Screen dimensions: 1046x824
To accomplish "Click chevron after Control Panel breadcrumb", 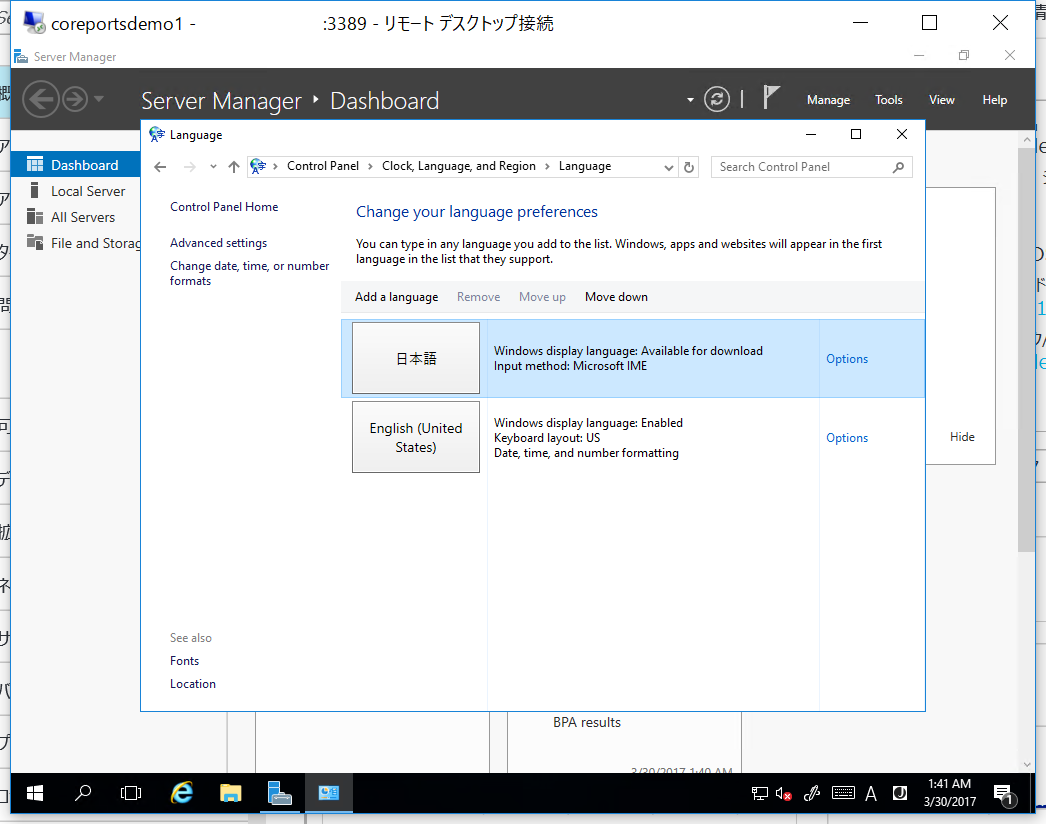I will 370,167.
